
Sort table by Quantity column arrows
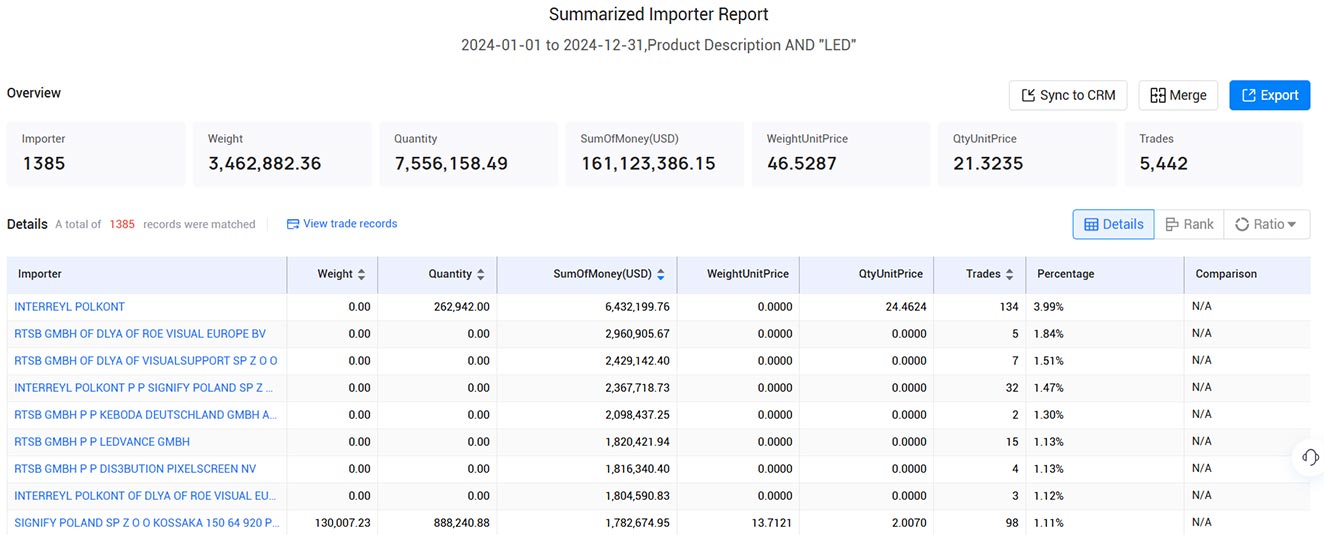click(x=480, y=274)
